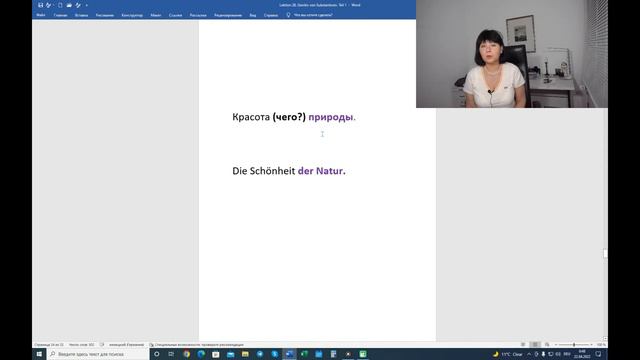Click 'Die Schönheit' in the document
The image size is (640, 360).
pyautogui.click(x=264, y=171)
